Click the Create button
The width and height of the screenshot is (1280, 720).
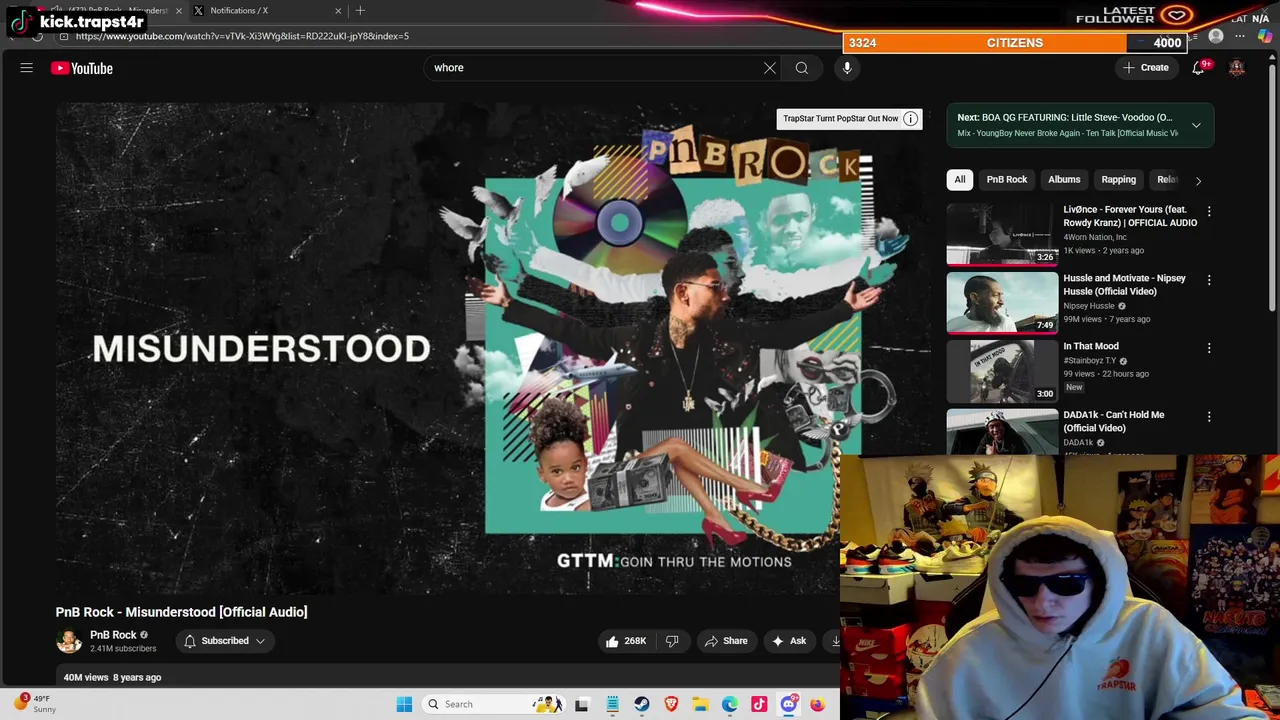(1145, 68)
